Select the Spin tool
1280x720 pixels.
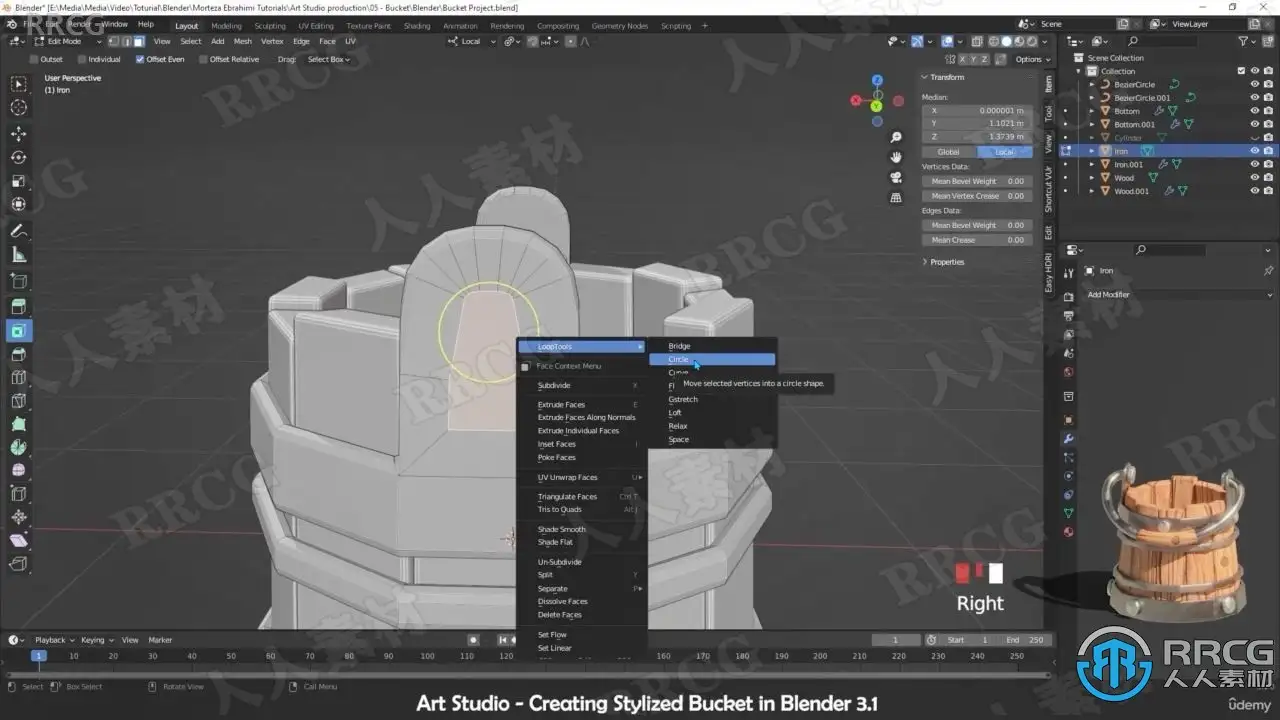coord(18,448)
